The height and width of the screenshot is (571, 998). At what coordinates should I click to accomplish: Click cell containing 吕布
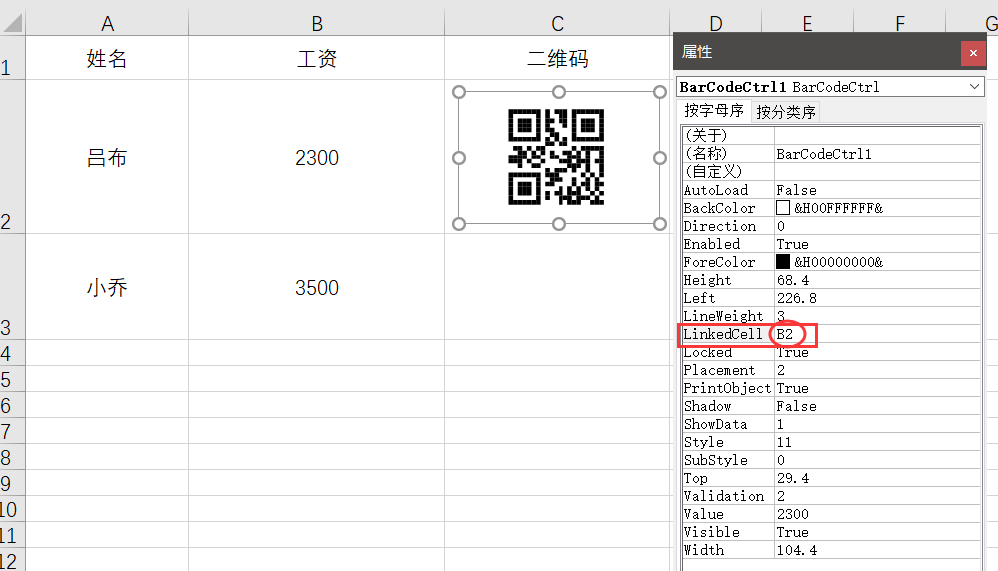click(x=107, y=157)
